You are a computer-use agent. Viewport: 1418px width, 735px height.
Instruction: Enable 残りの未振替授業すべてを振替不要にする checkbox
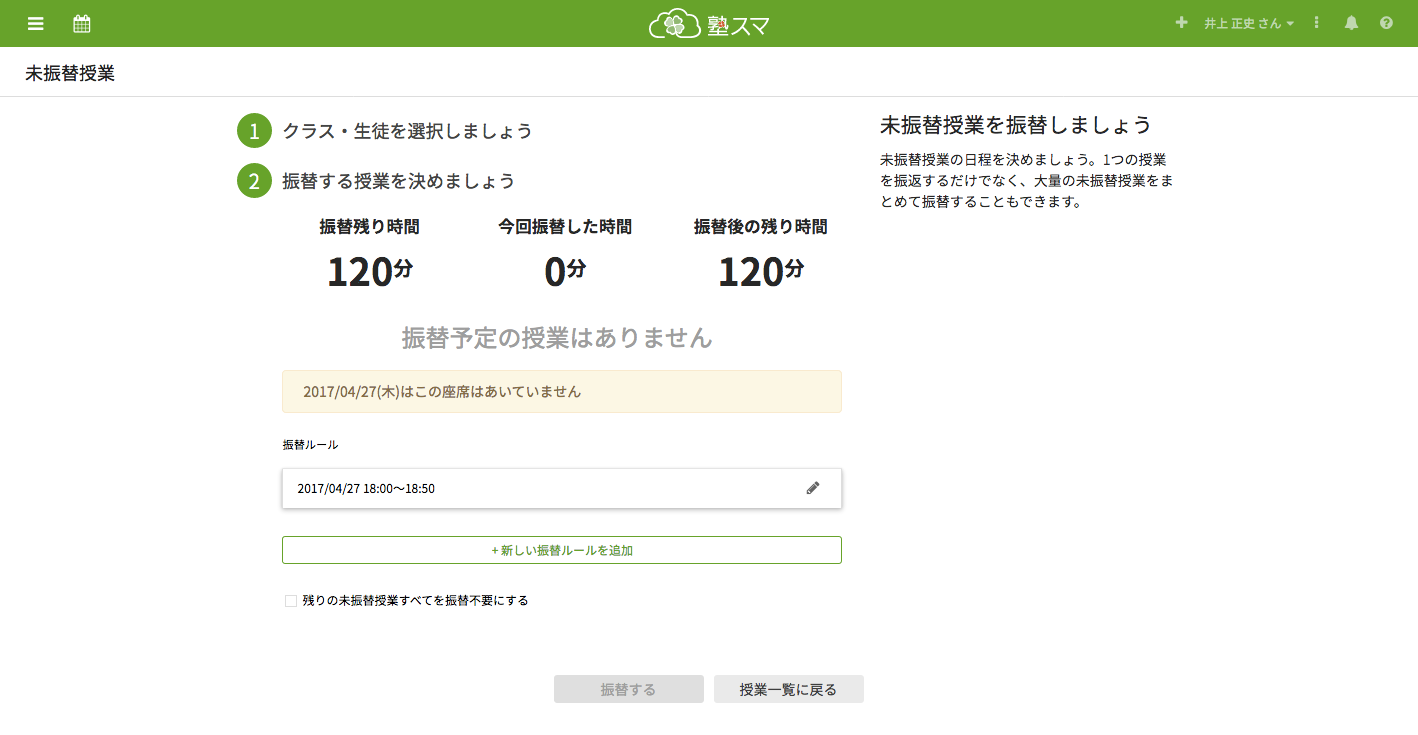[291, 601]
